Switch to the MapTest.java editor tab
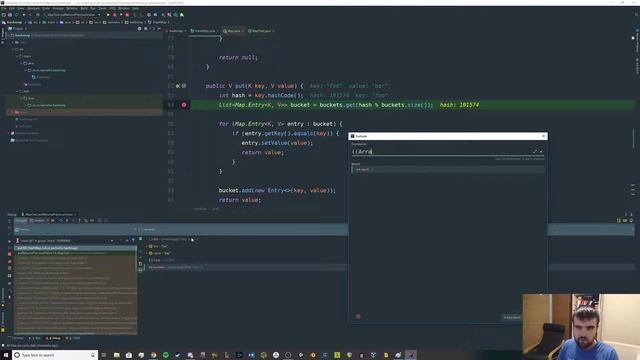 [261, 31]
